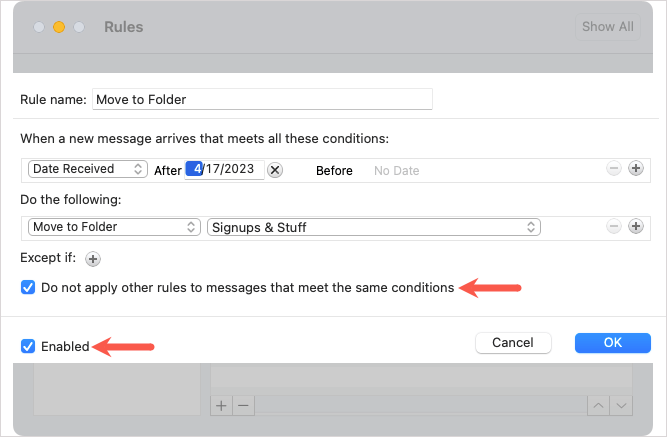
Task: Remove the Date Received condition row
Action: pyautogui.click(x=613, y=169)
